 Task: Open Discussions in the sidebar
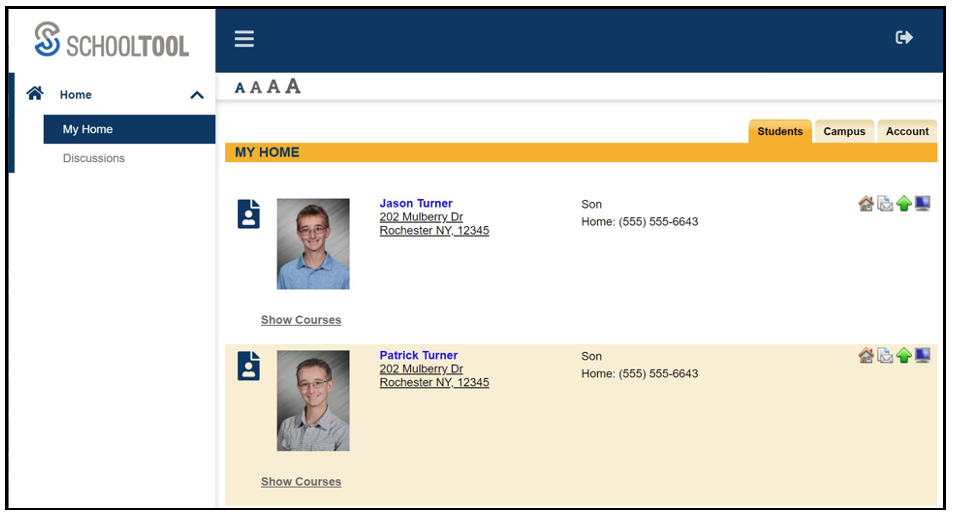94,158
